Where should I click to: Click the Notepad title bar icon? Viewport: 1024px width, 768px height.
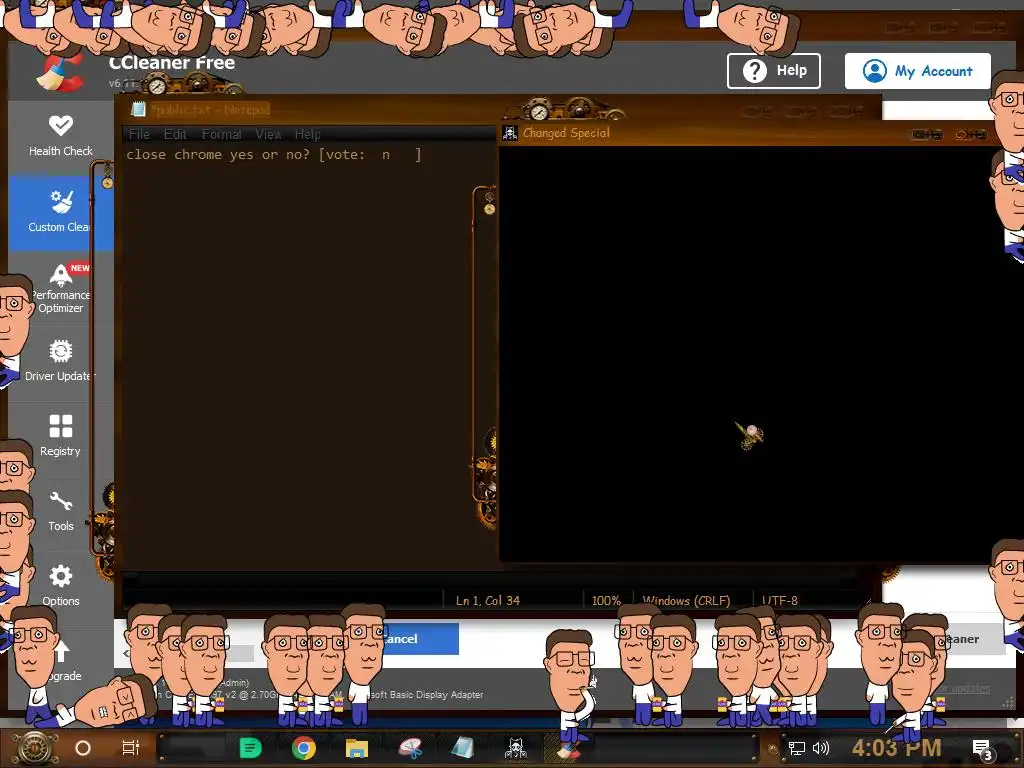pos(138,109)
